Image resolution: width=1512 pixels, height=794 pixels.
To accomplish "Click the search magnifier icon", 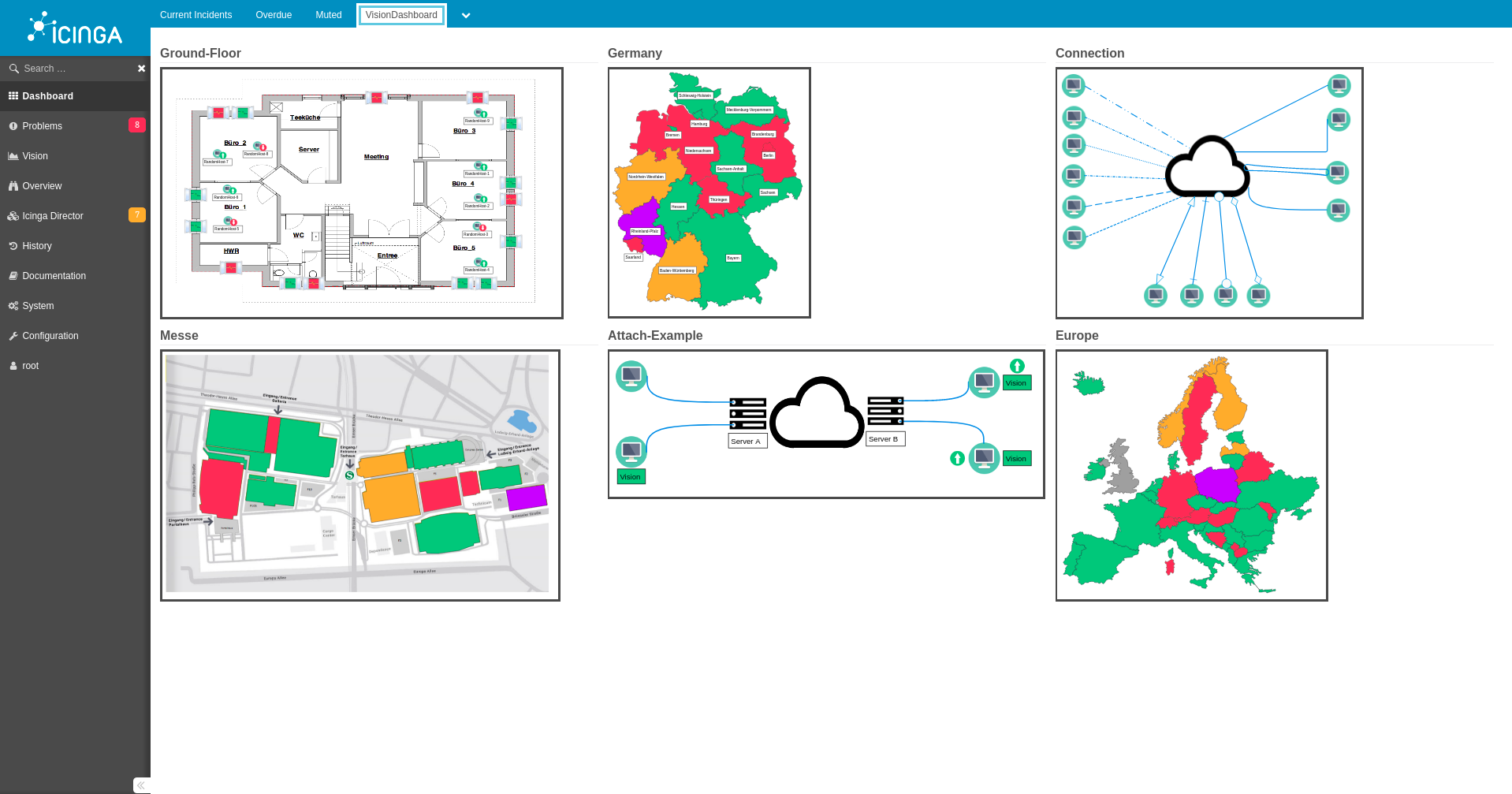I will point(13,69).
